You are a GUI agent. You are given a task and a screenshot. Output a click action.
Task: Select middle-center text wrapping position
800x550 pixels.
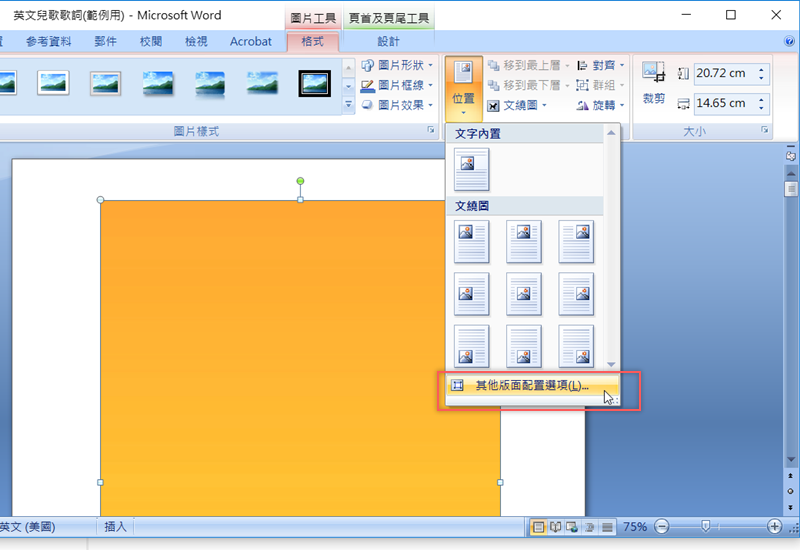(523, 294)
